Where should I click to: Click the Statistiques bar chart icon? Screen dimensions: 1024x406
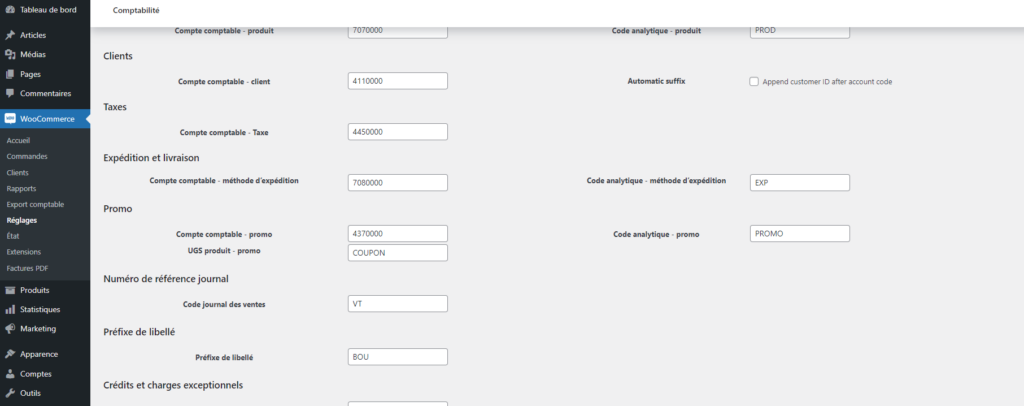coord(10,309)
